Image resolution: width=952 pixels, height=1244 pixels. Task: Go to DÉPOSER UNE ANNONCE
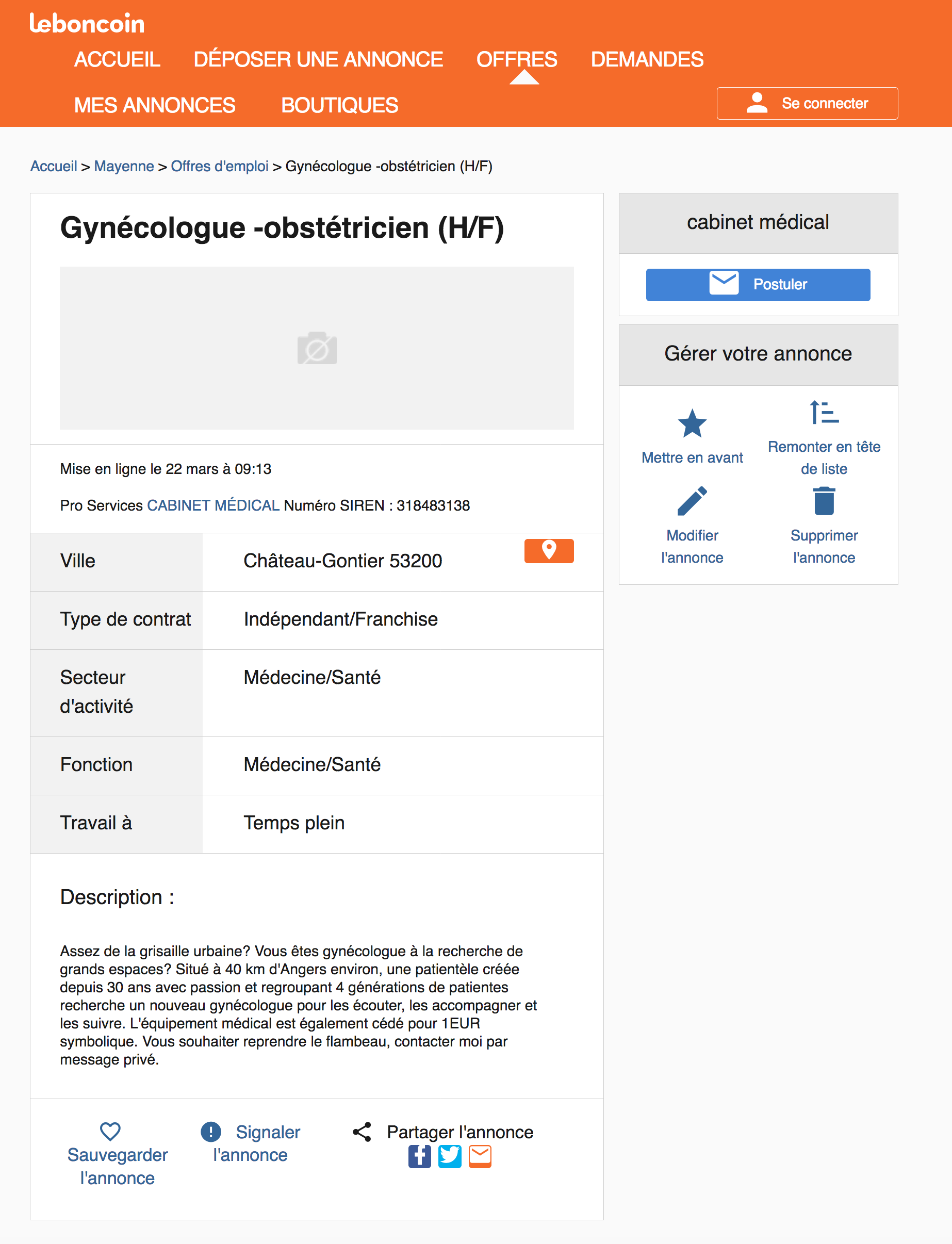(318, 59)
